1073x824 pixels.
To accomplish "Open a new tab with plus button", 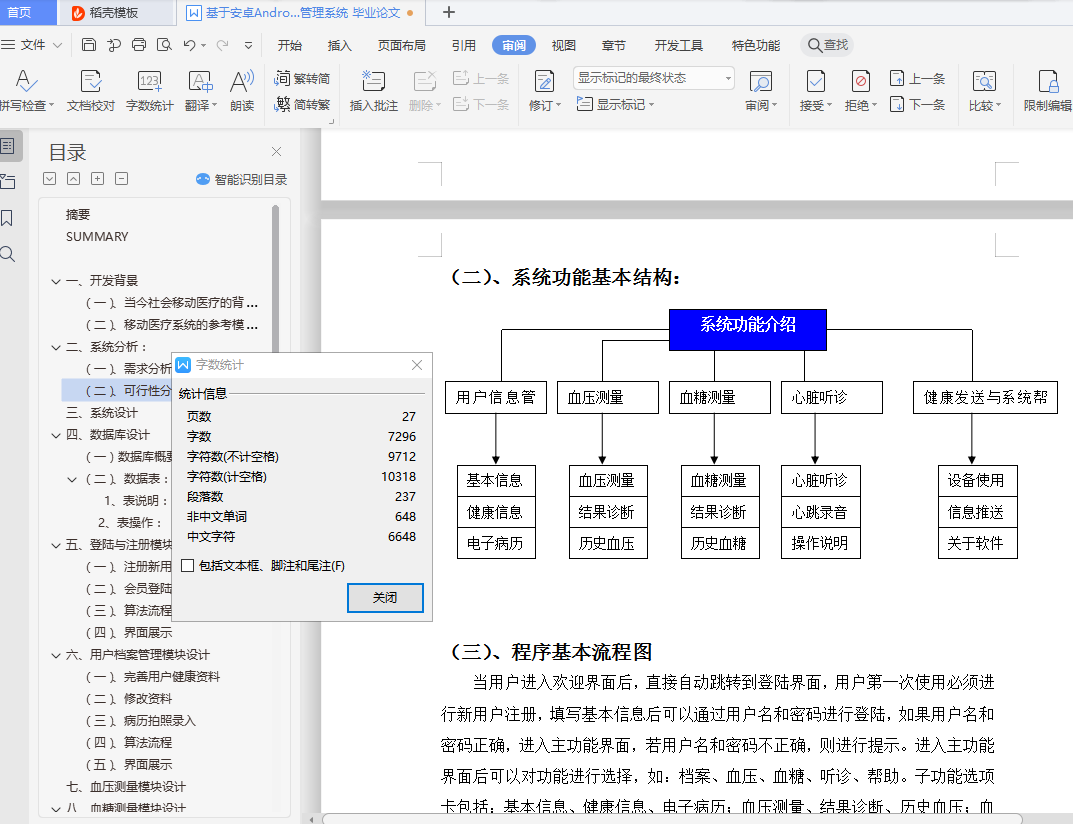I will tap(449, 12).
